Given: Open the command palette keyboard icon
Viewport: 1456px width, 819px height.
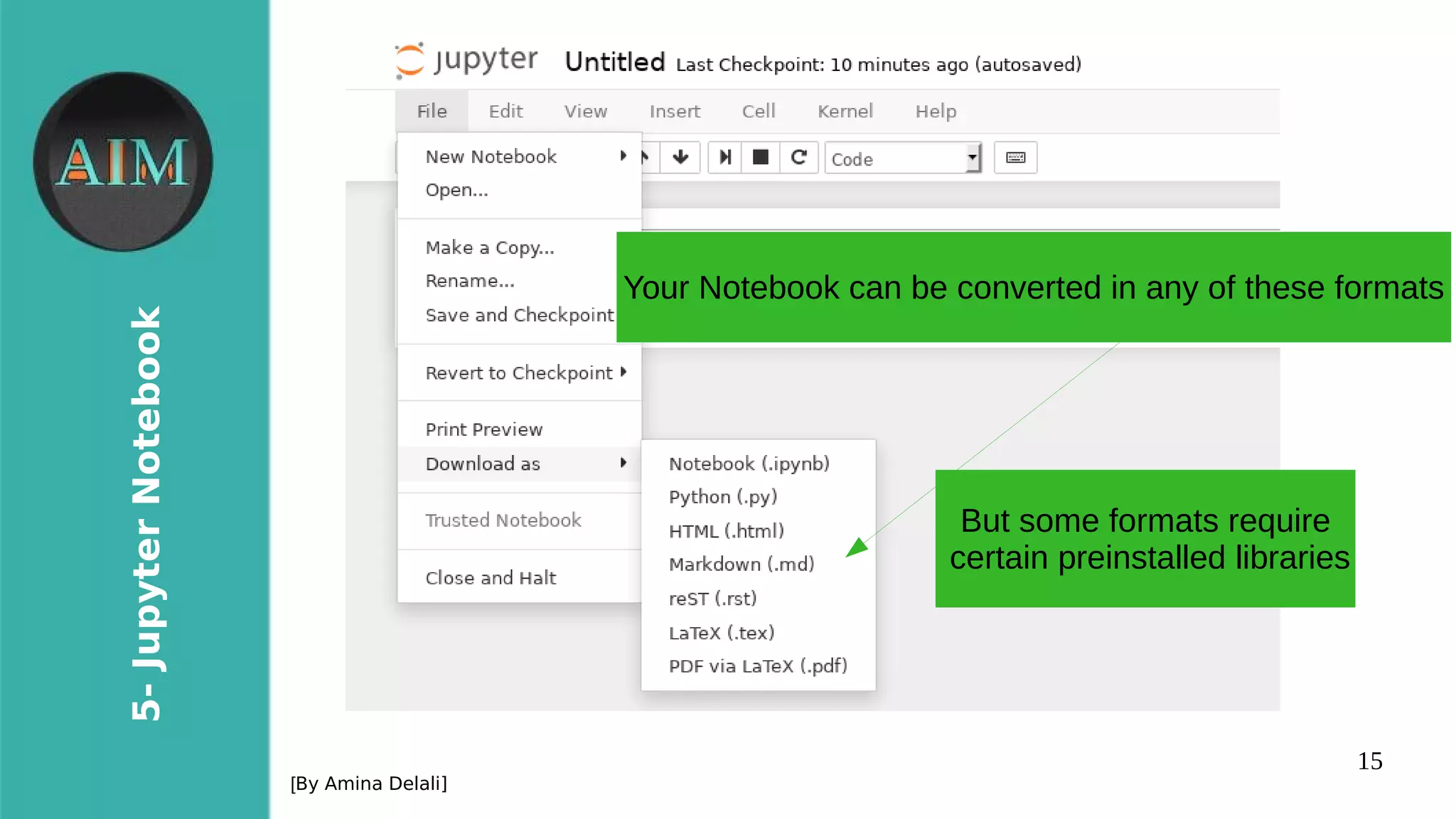Looking at the screenshot, I should tap(1015, 157).
